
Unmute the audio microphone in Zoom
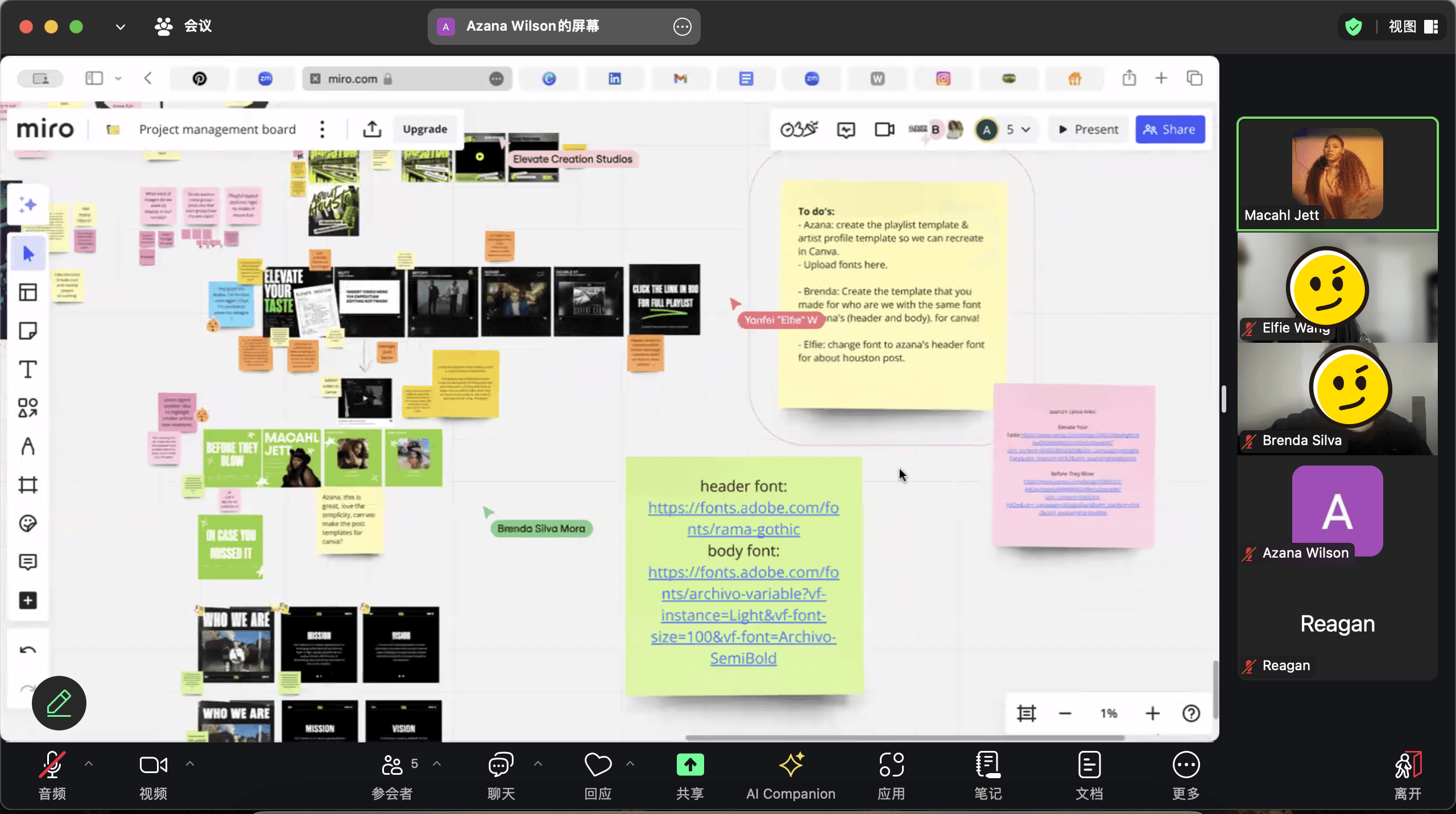52,765
